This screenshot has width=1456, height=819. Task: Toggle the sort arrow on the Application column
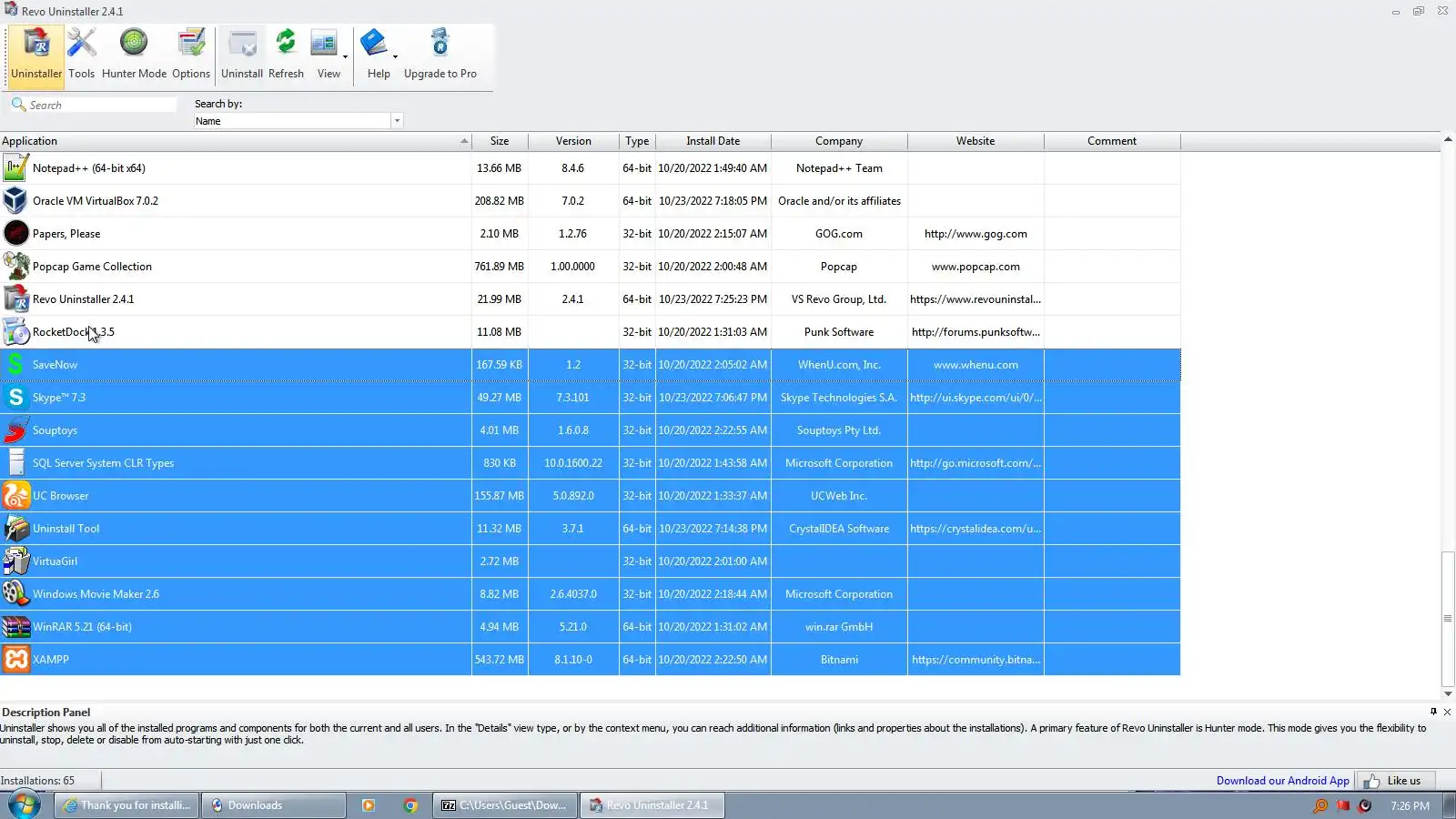tap(464, 141)
